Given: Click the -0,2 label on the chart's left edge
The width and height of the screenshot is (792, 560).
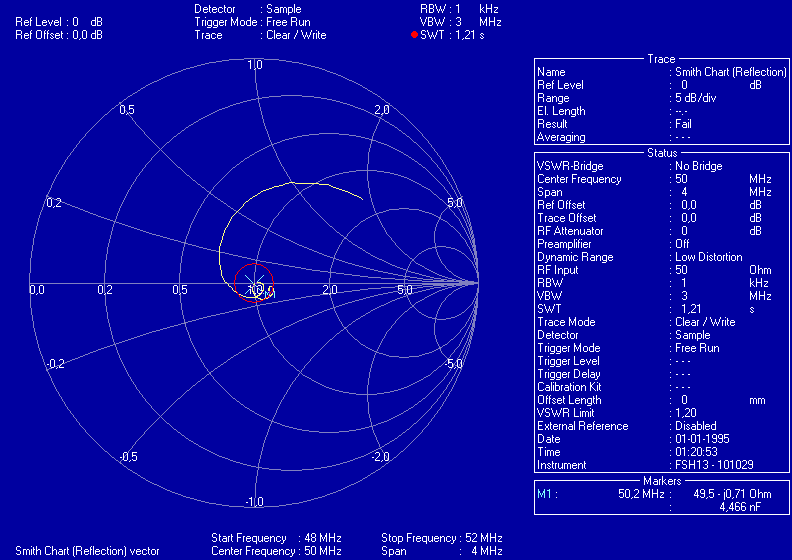Looking at the screenshot, I should click(x=55, y=364).
